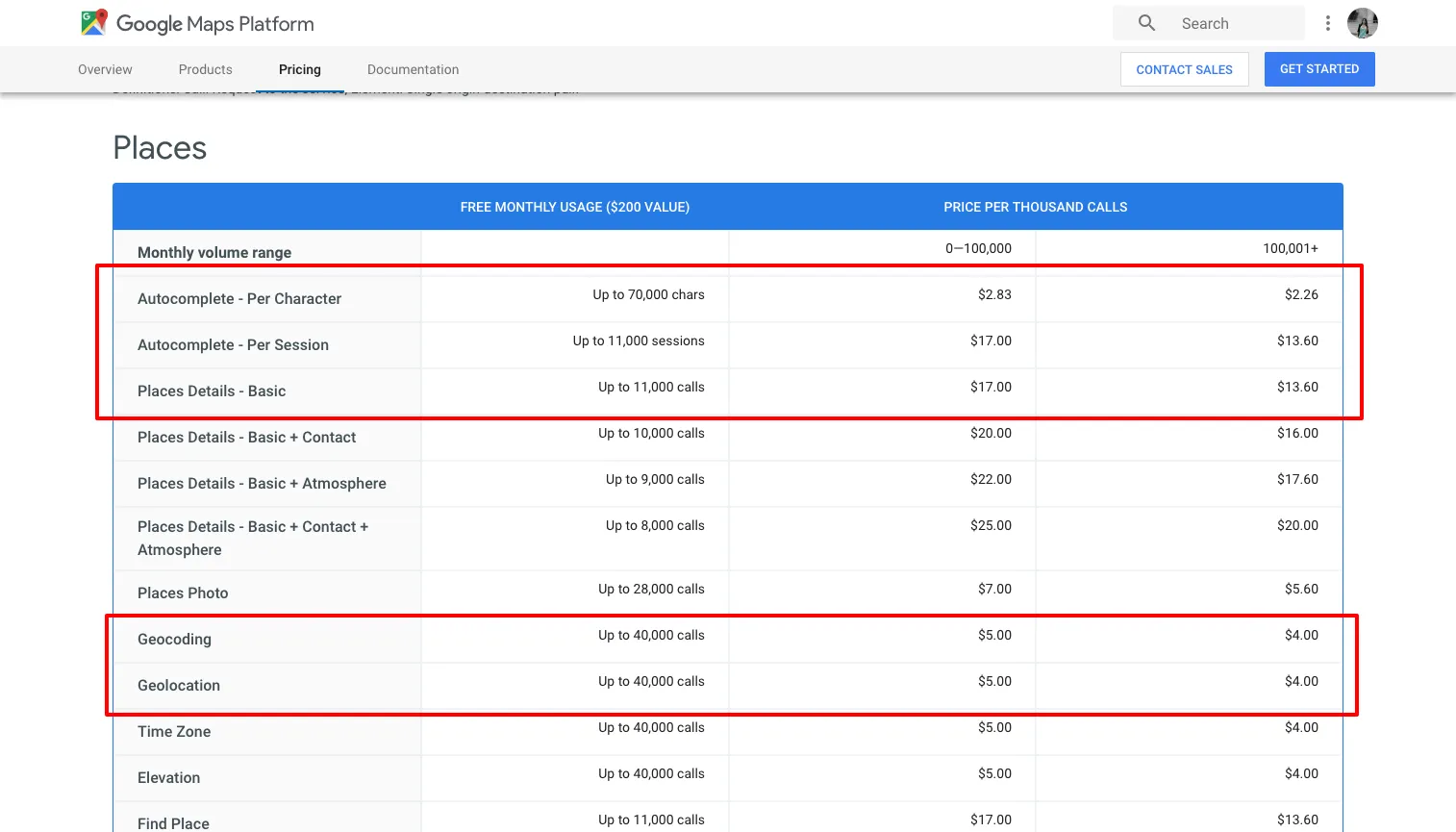Click the 0—100,000 volume range cell
Viewport: 1456px width, 832px height.
click(x=979, y=248)
